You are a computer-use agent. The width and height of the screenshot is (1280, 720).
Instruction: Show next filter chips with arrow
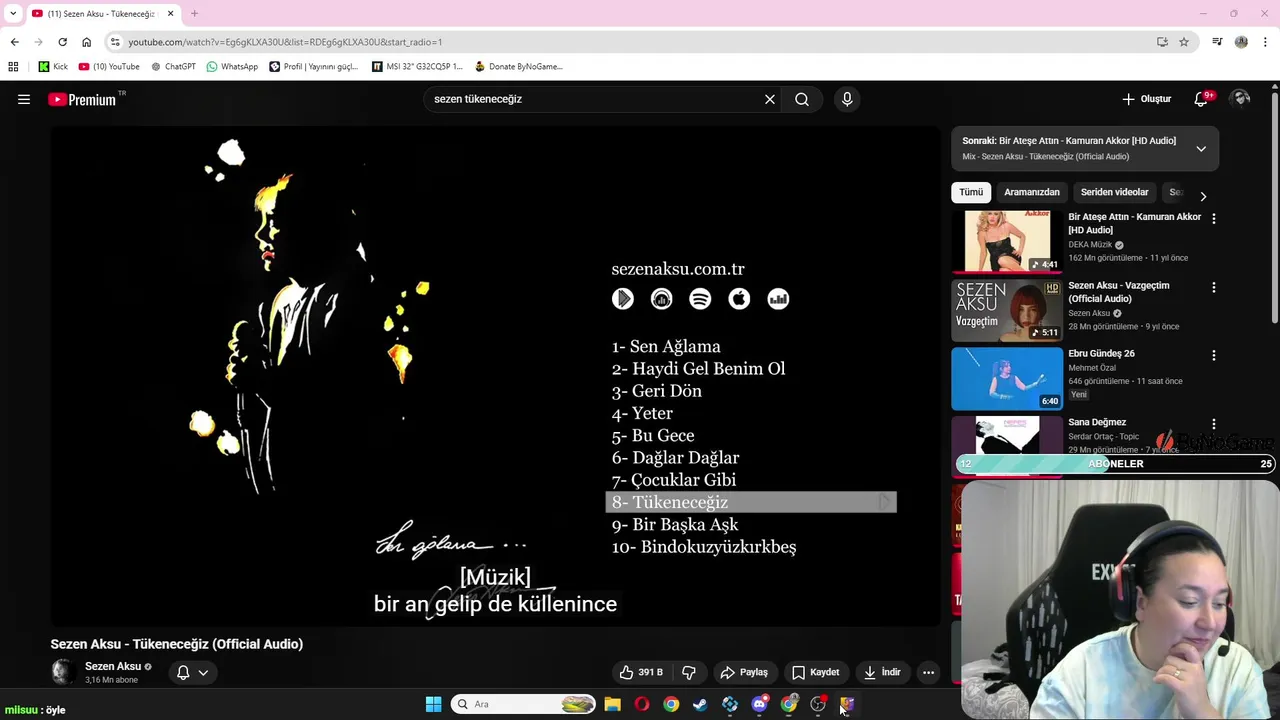1203,196
